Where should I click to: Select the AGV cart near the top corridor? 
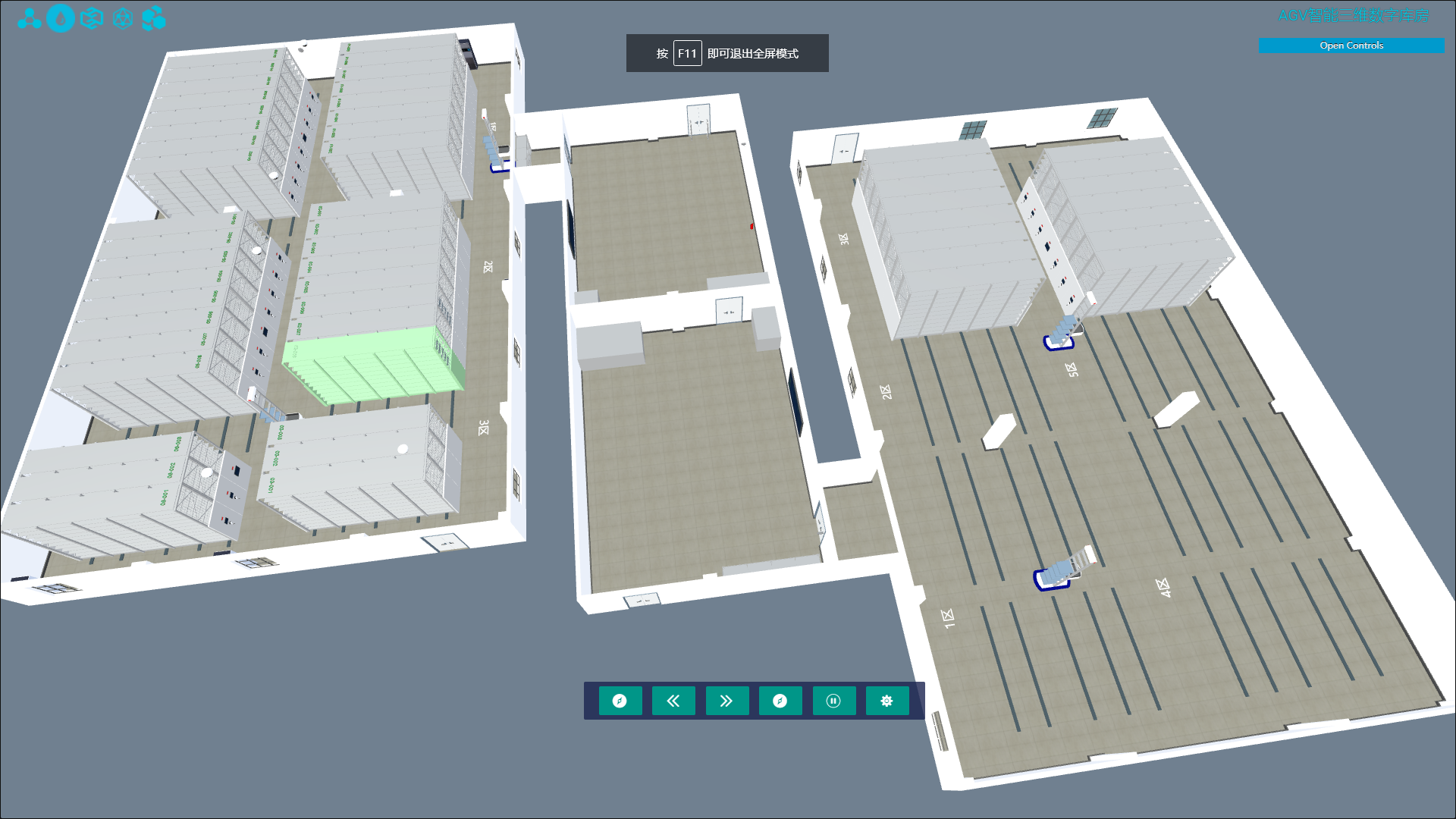coord(497,155)
